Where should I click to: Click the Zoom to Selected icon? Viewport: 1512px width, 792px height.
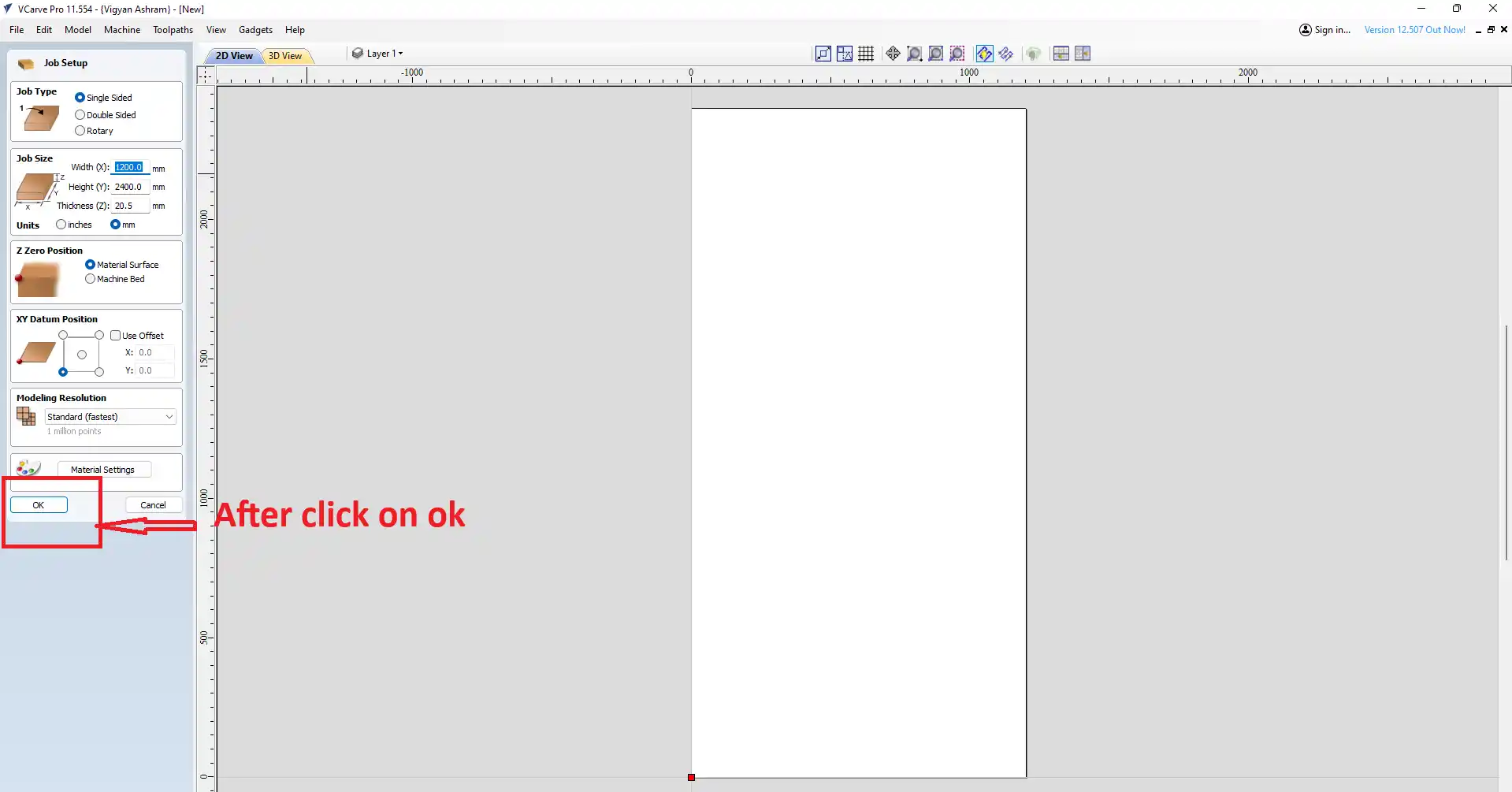(957, 54)
